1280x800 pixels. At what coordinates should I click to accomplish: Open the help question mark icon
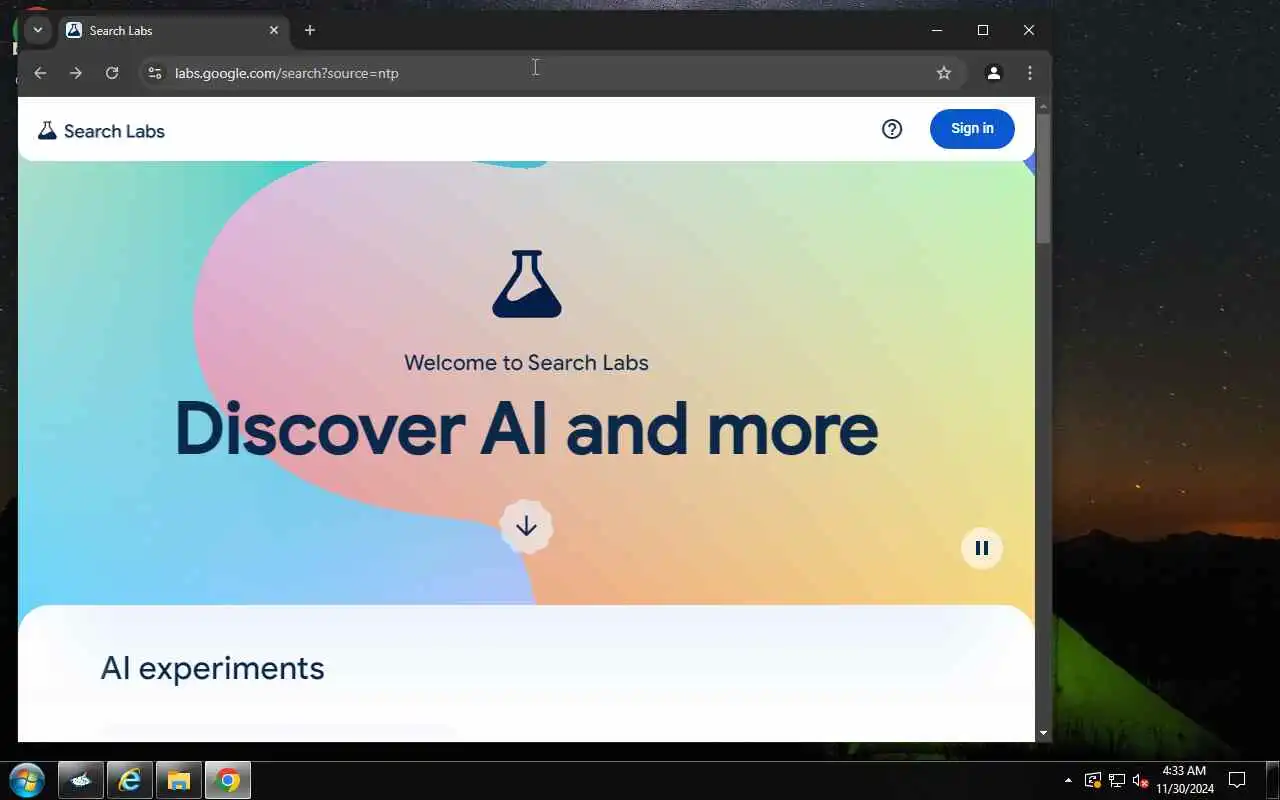[x=892, y=129]
